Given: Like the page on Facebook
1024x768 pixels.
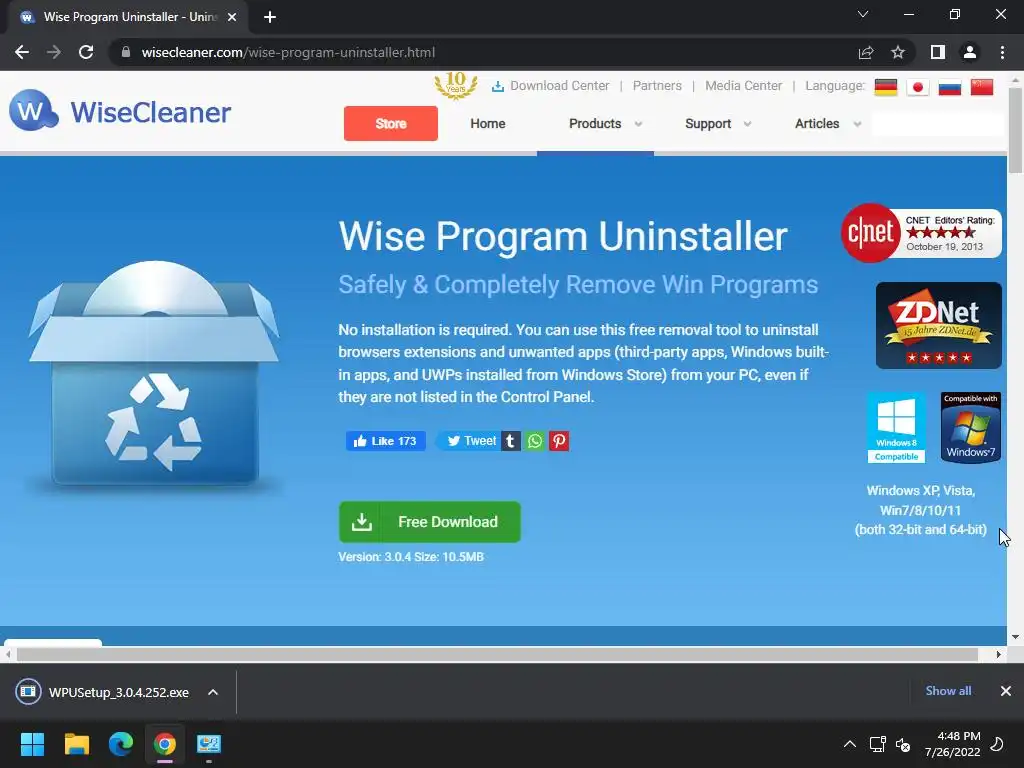Looking at the screenshot, I should (385, 441).
